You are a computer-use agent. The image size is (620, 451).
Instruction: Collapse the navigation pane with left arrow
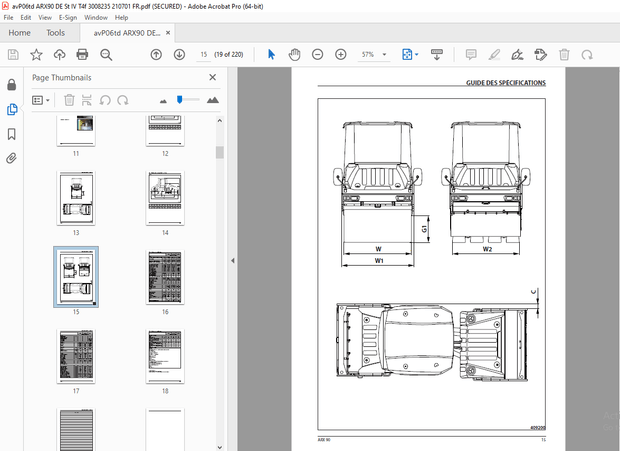click(232, 260)
